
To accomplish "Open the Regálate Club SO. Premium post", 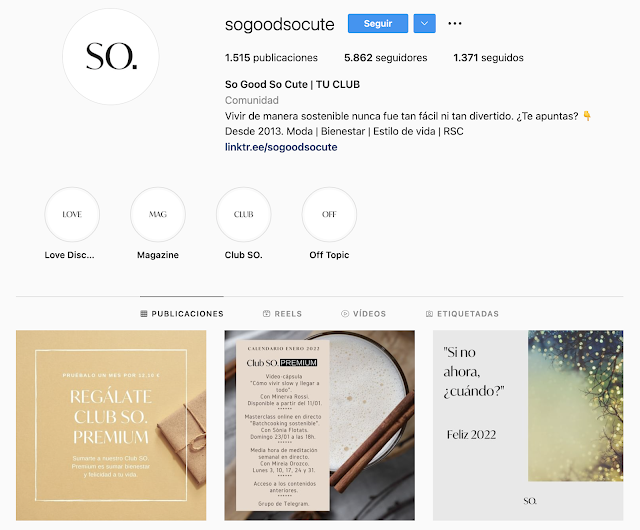I will (111, 425).
